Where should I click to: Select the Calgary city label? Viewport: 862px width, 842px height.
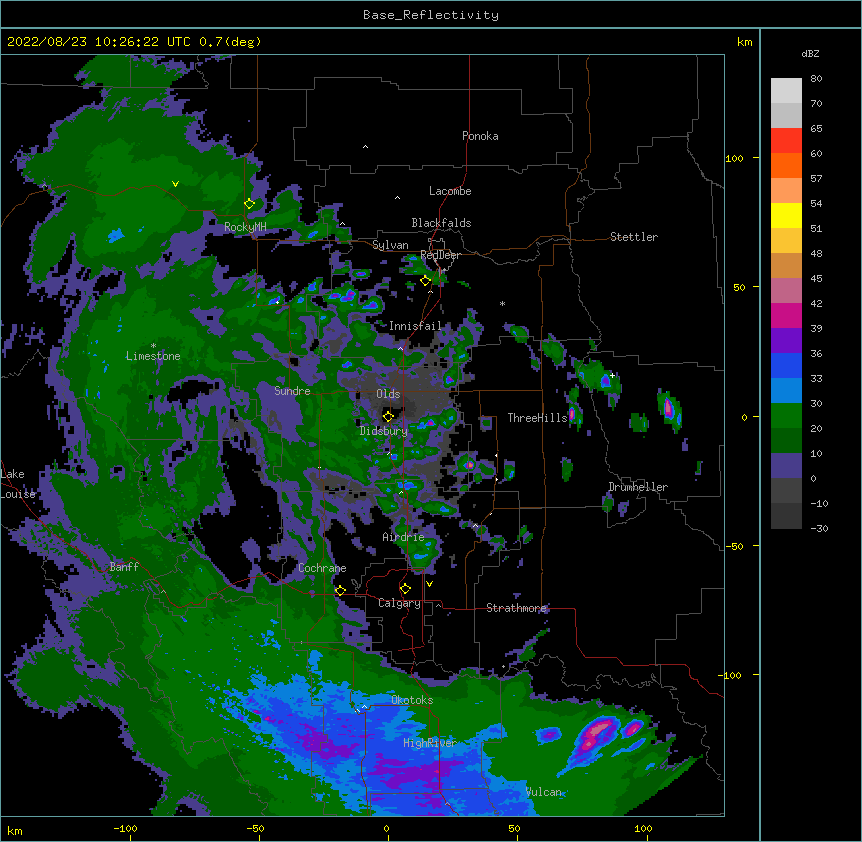[399, 603]
